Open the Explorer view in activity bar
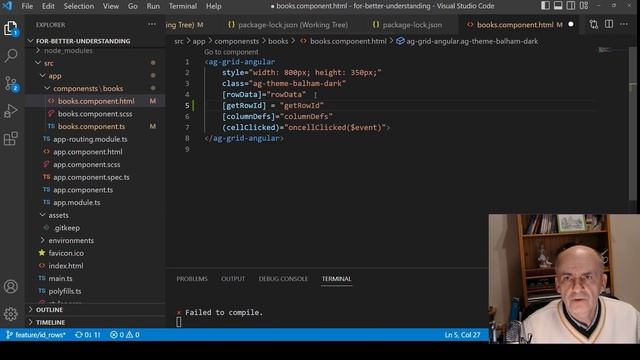Viewport: 640px width, 360px height. pyautogui.click(x=11, y=28)
